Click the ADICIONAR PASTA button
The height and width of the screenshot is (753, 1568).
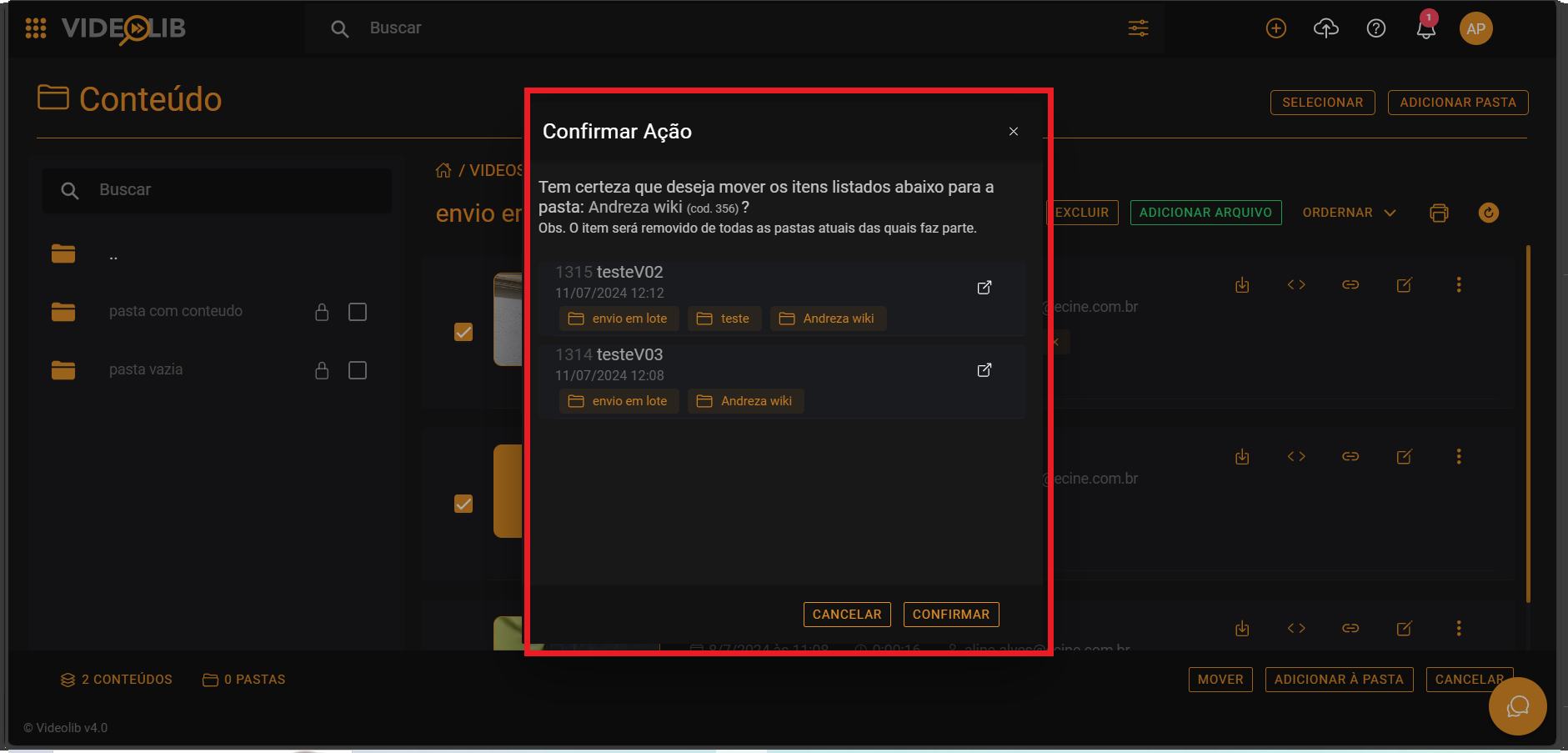(1457, 103)
